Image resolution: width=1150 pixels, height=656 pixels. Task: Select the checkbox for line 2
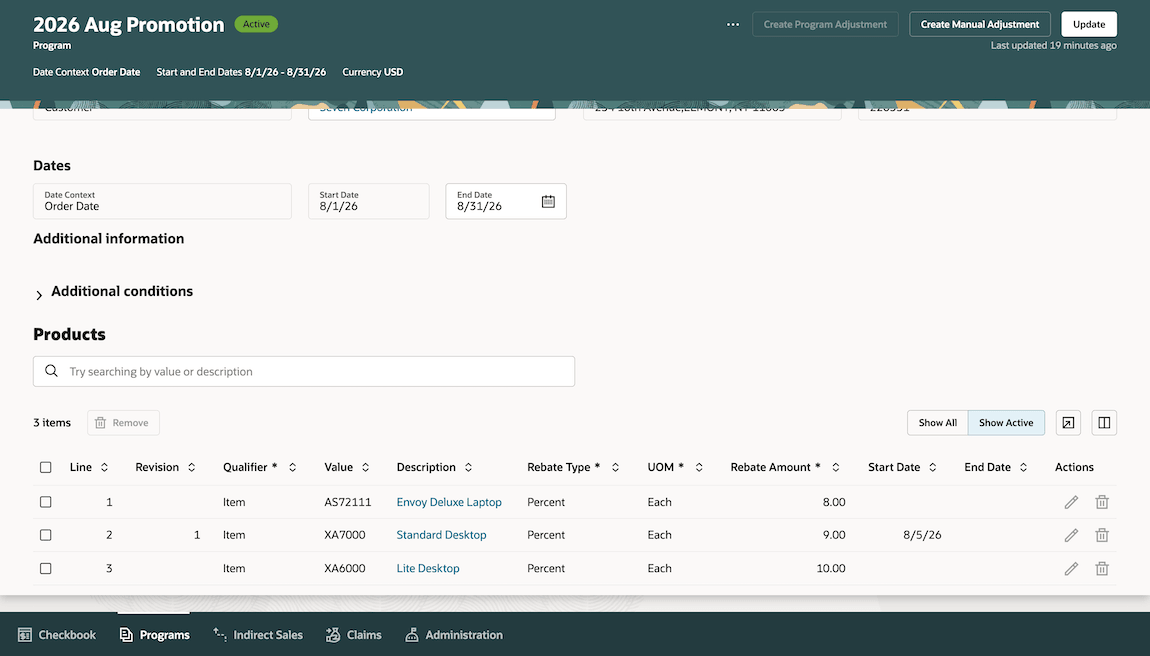point(45,535)
